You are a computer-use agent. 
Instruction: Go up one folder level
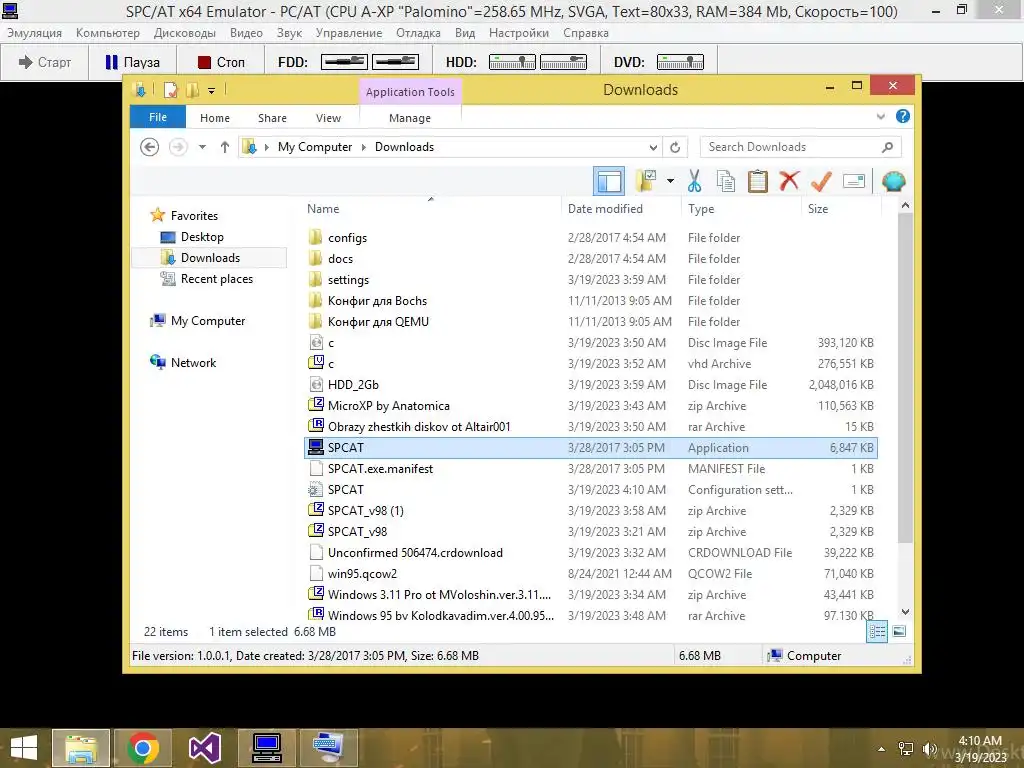(x=225, y=147)
